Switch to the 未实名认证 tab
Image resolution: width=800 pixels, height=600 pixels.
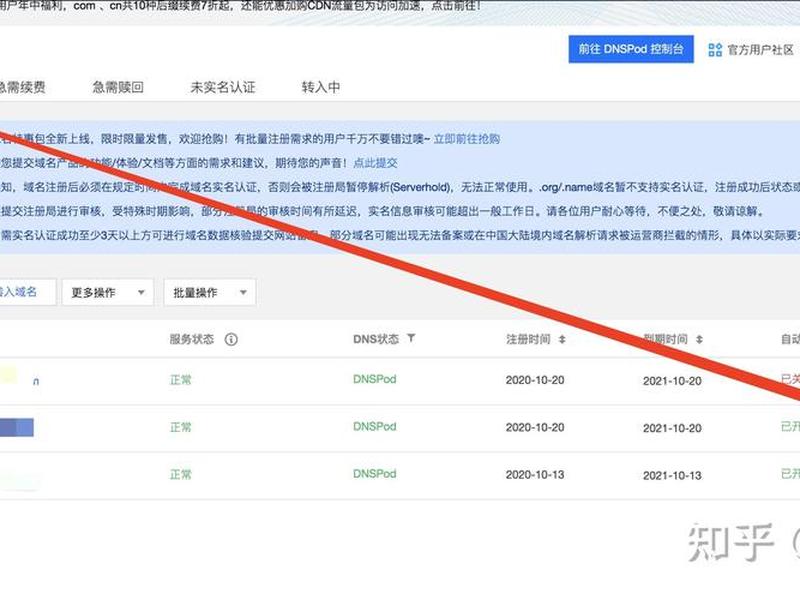tap(222, 87)
